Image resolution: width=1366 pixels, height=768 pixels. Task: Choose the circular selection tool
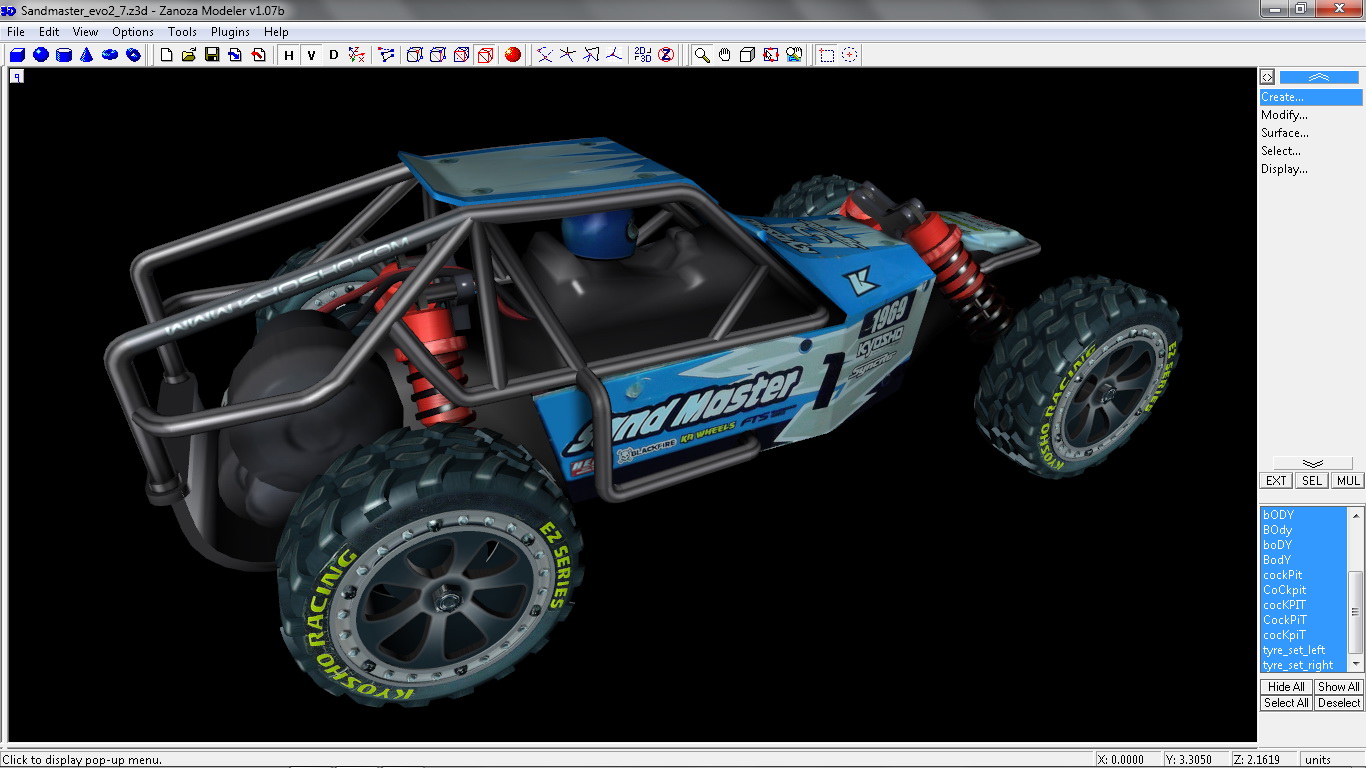pos(849,55)
